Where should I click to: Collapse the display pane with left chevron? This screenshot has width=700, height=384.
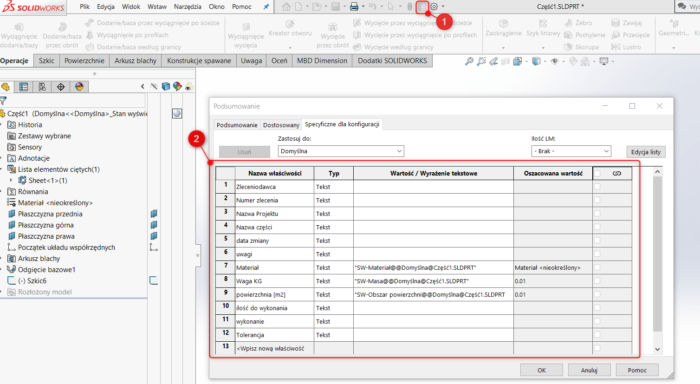pos(142,87)
